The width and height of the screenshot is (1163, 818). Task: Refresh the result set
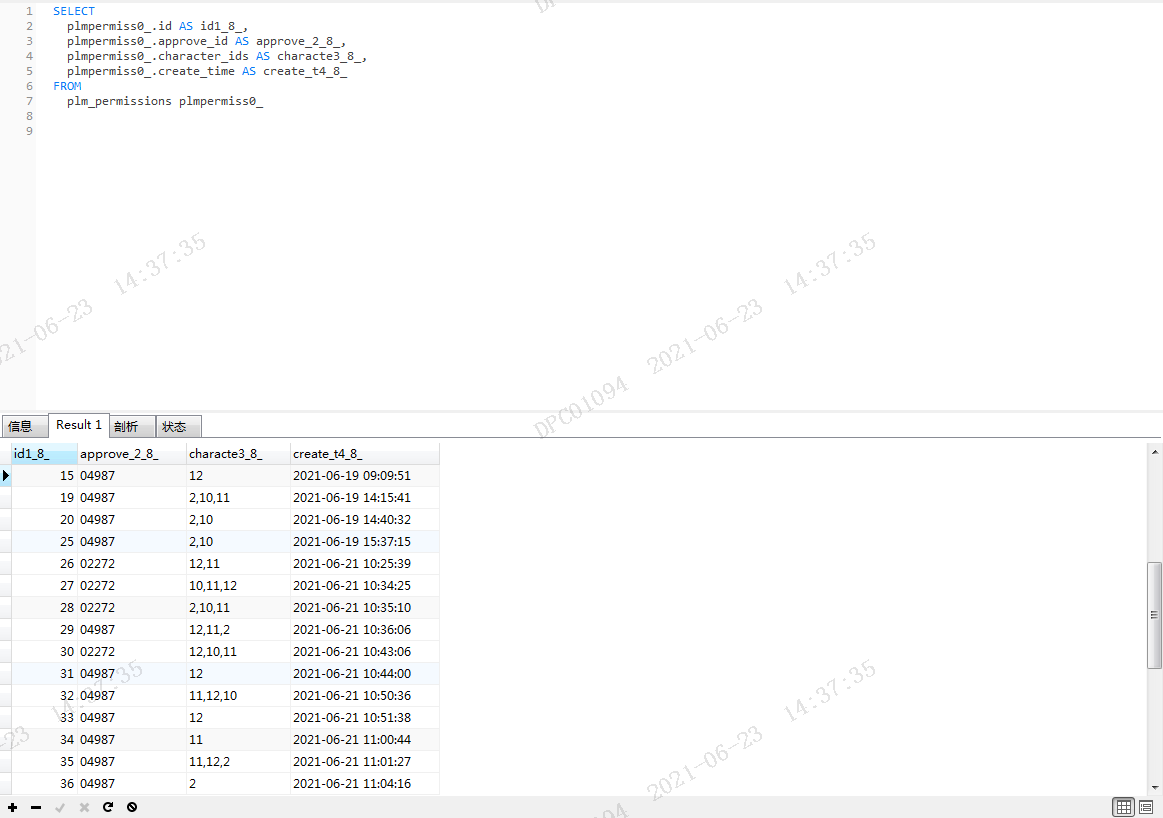[108, 807]
